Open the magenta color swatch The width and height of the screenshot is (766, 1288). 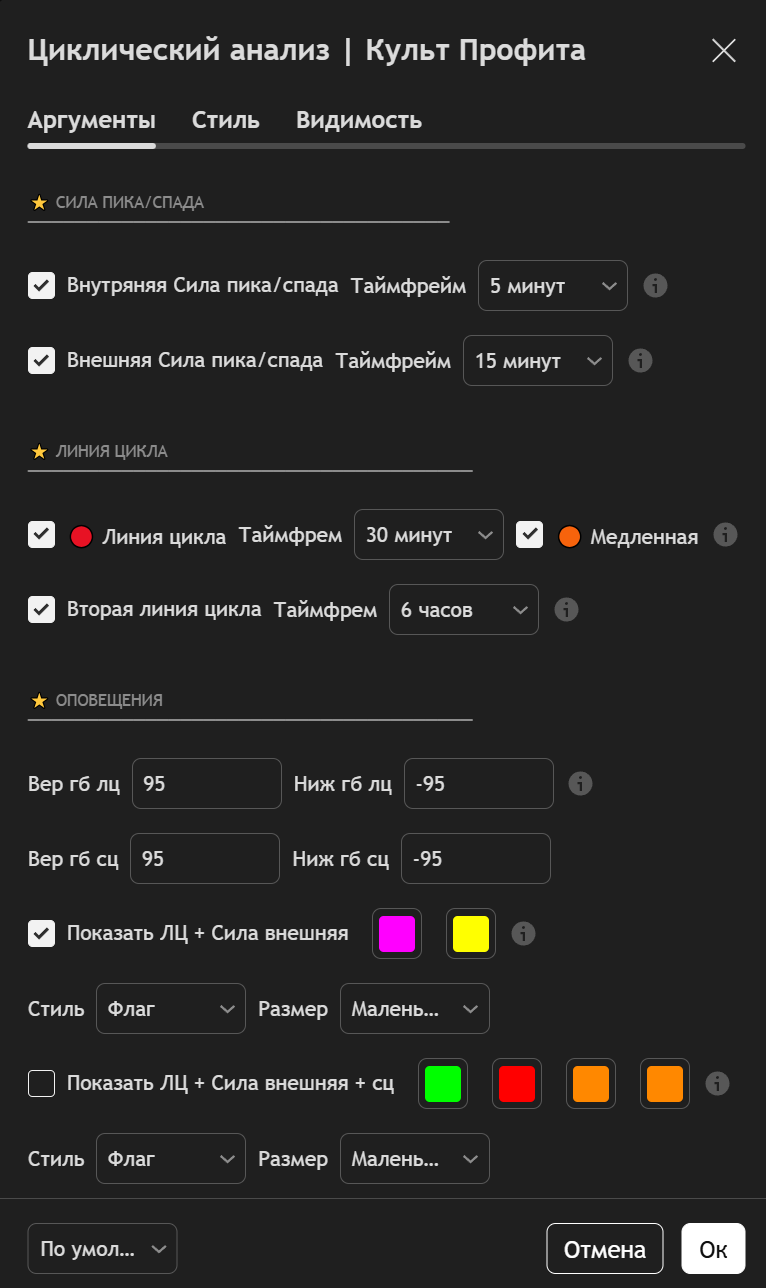397,933
